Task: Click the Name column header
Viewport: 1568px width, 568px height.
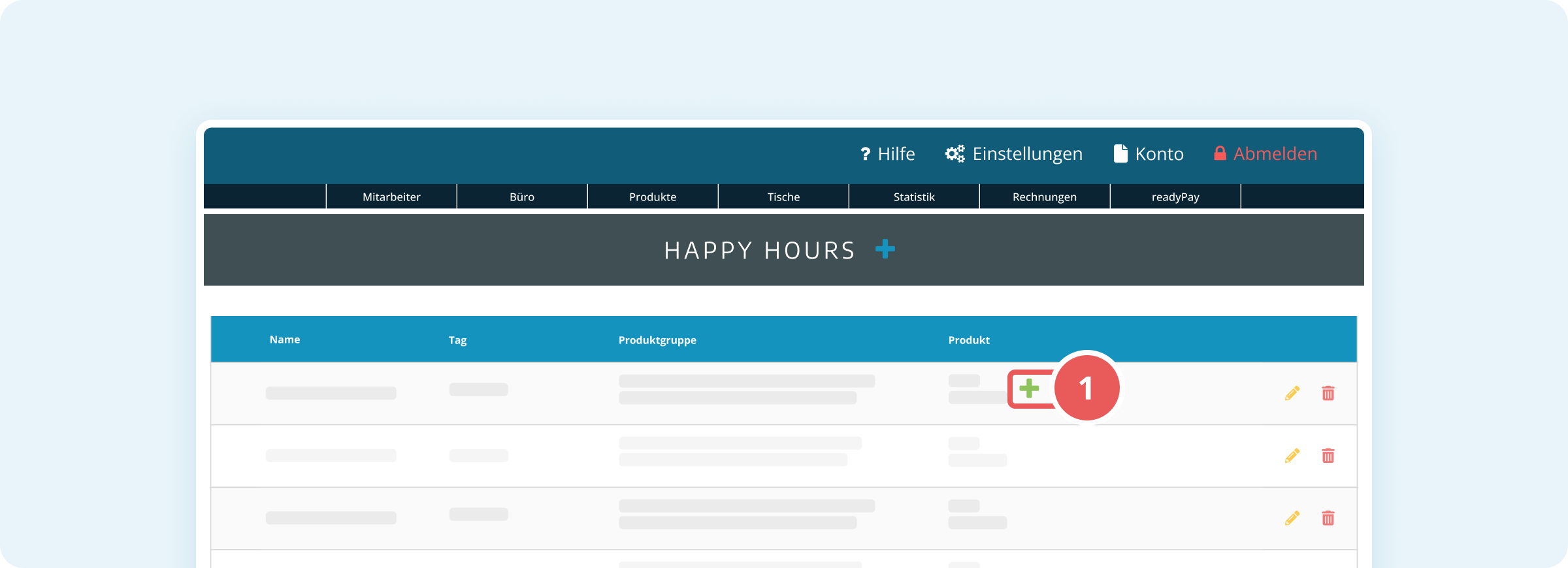Action: point(285,339)
